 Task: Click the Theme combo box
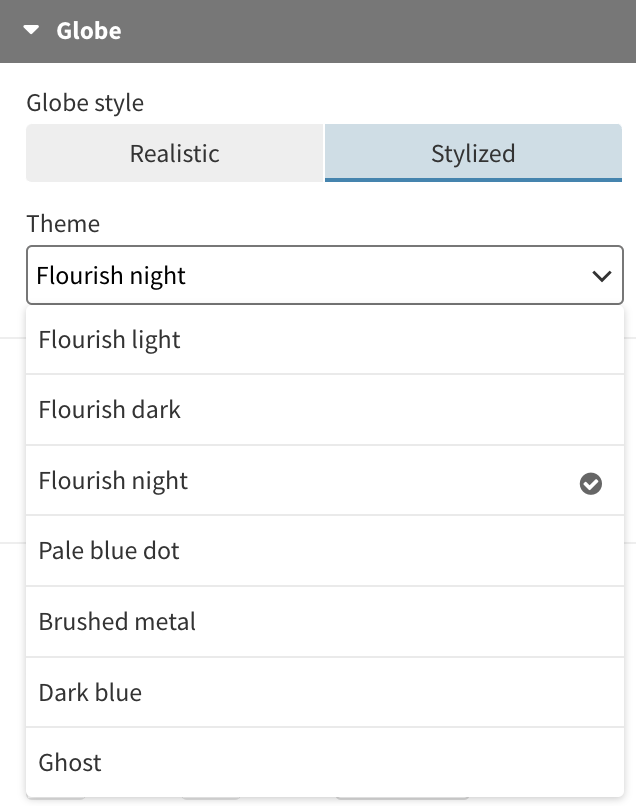(300, 275)
